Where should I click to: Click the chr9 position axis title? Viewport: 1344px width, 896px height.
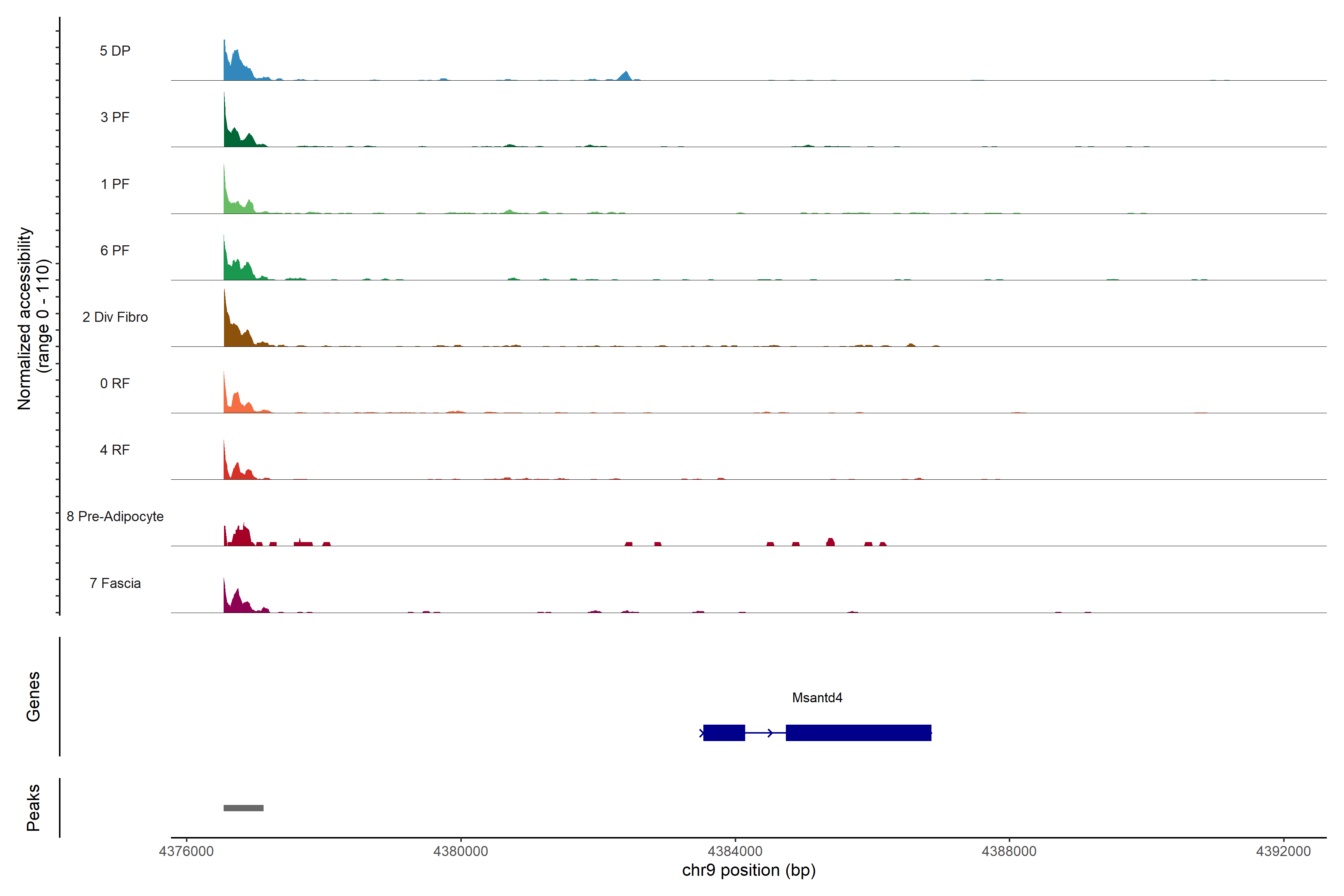[749, 870]
